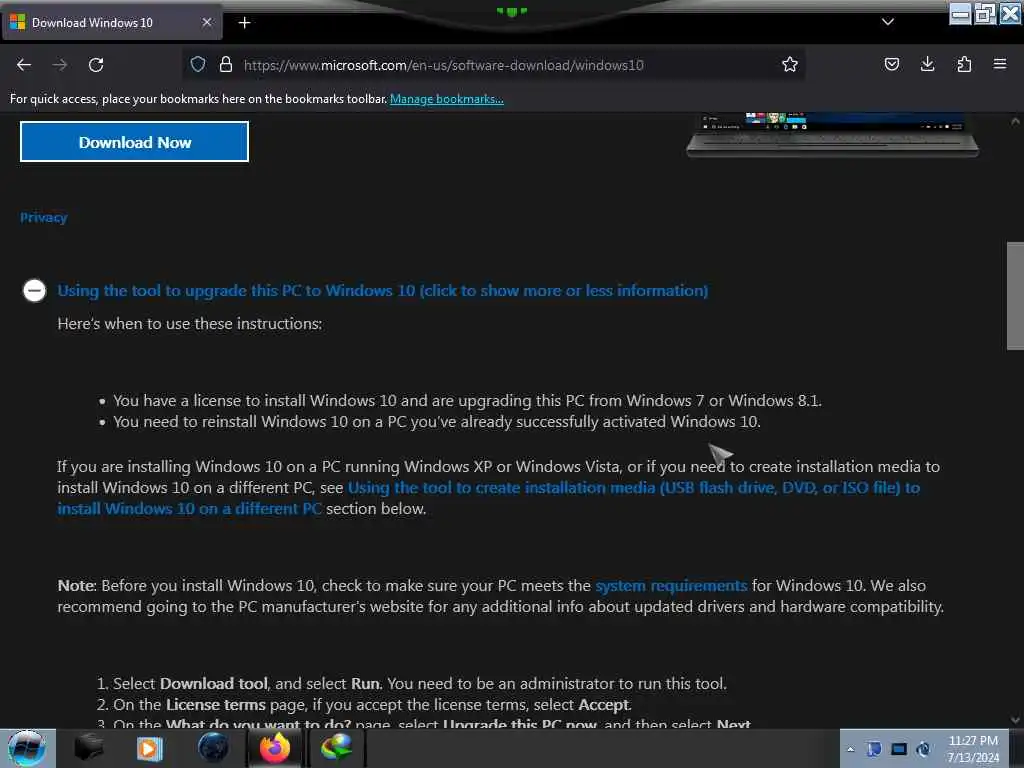Screen dimensions: 1024x768
Task: Open the 'create installation media' link
Action: tap(488, 498)
